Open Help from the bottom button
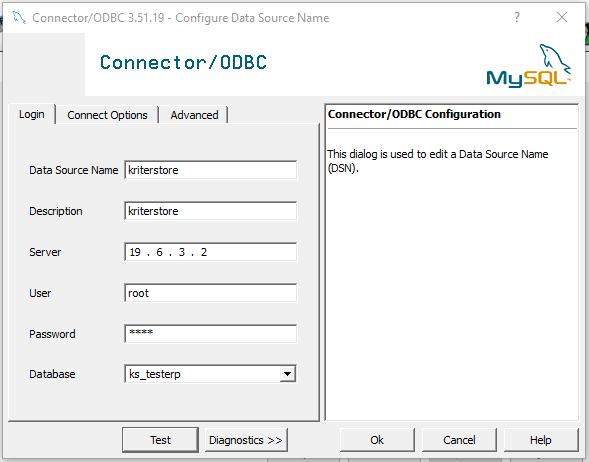The width and height of the screenshot is (589, 462). [541, 440]
